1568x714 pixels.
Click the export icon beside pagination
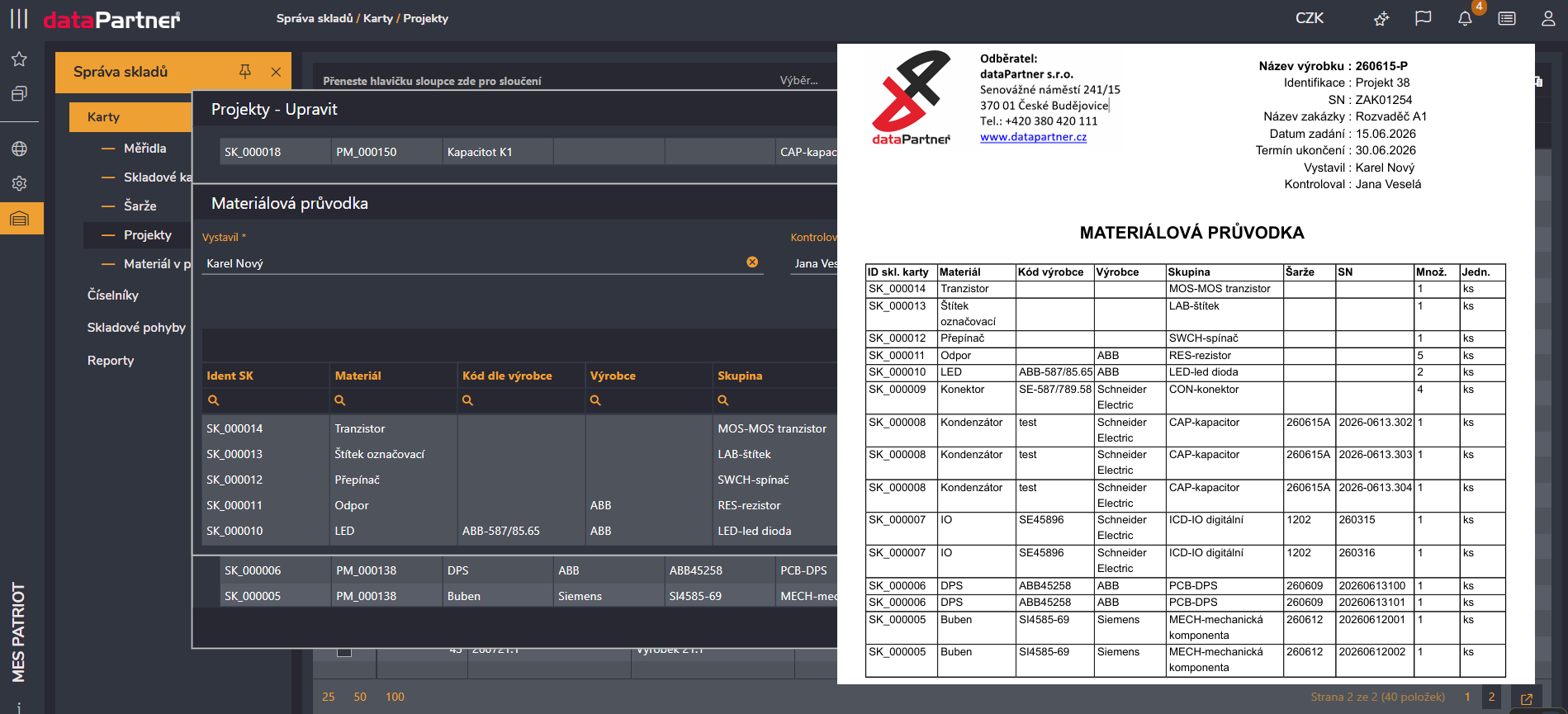(x=1527, y=698)
